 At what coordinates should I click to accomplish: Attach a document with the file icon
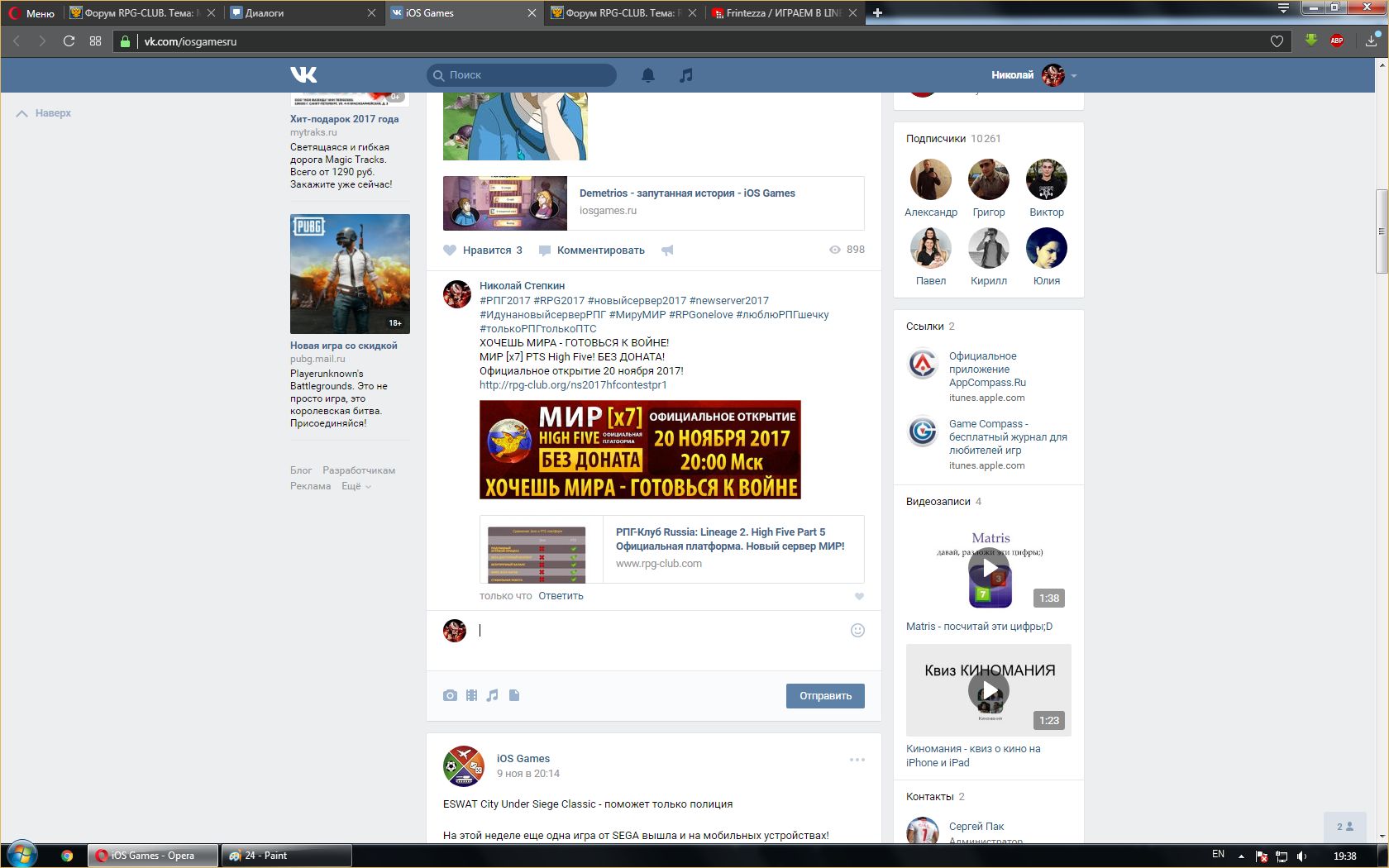click(x=514, y=695)
